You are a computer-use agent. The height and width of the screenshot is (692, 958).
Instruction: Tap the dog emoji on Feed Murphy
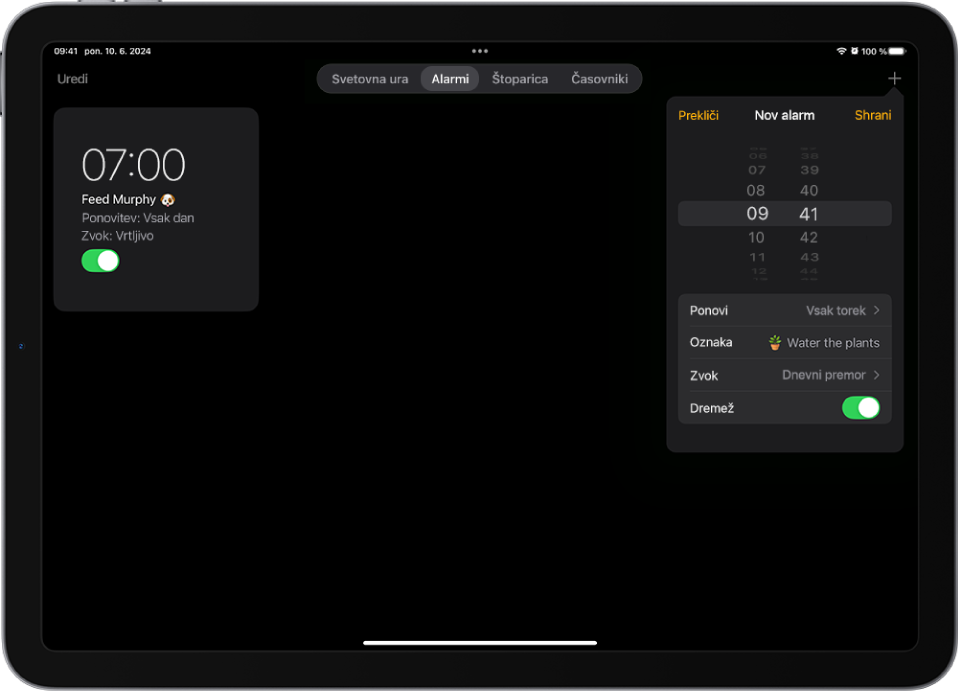[167, 200]
